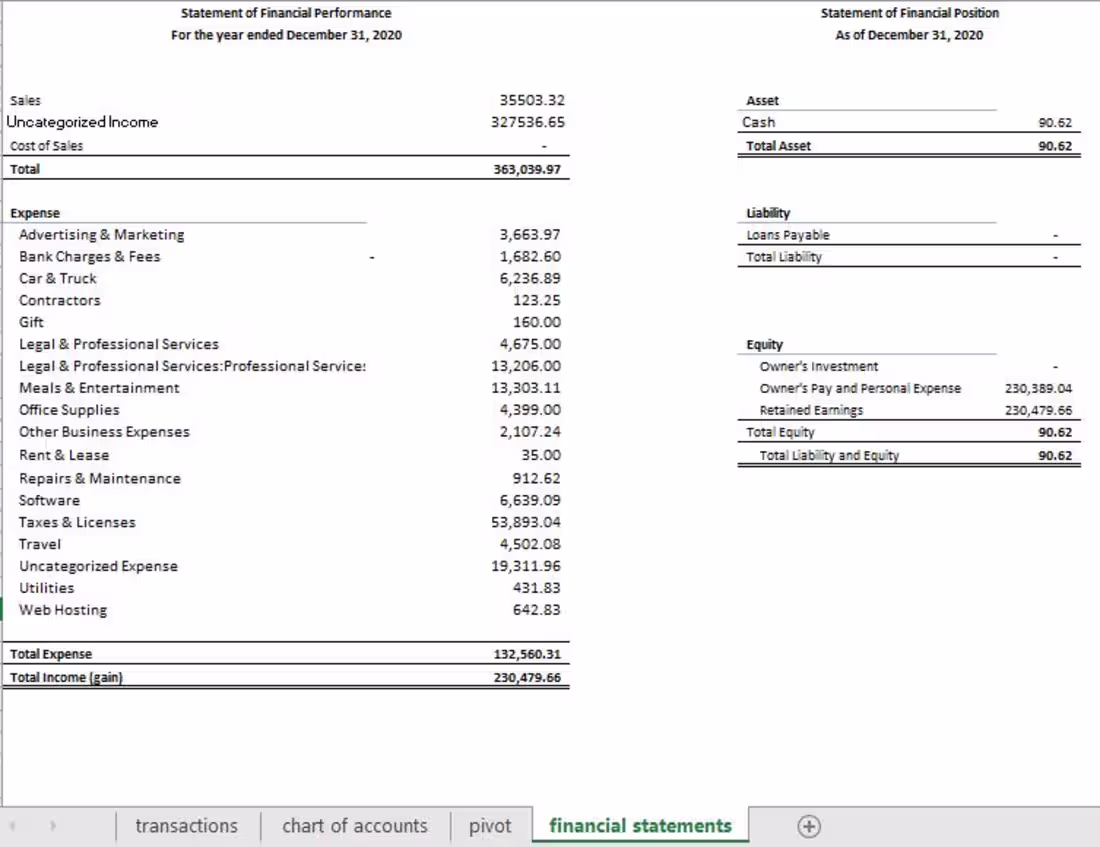
Task: Select the pivot sheet tab
Action: coord(490,826)
